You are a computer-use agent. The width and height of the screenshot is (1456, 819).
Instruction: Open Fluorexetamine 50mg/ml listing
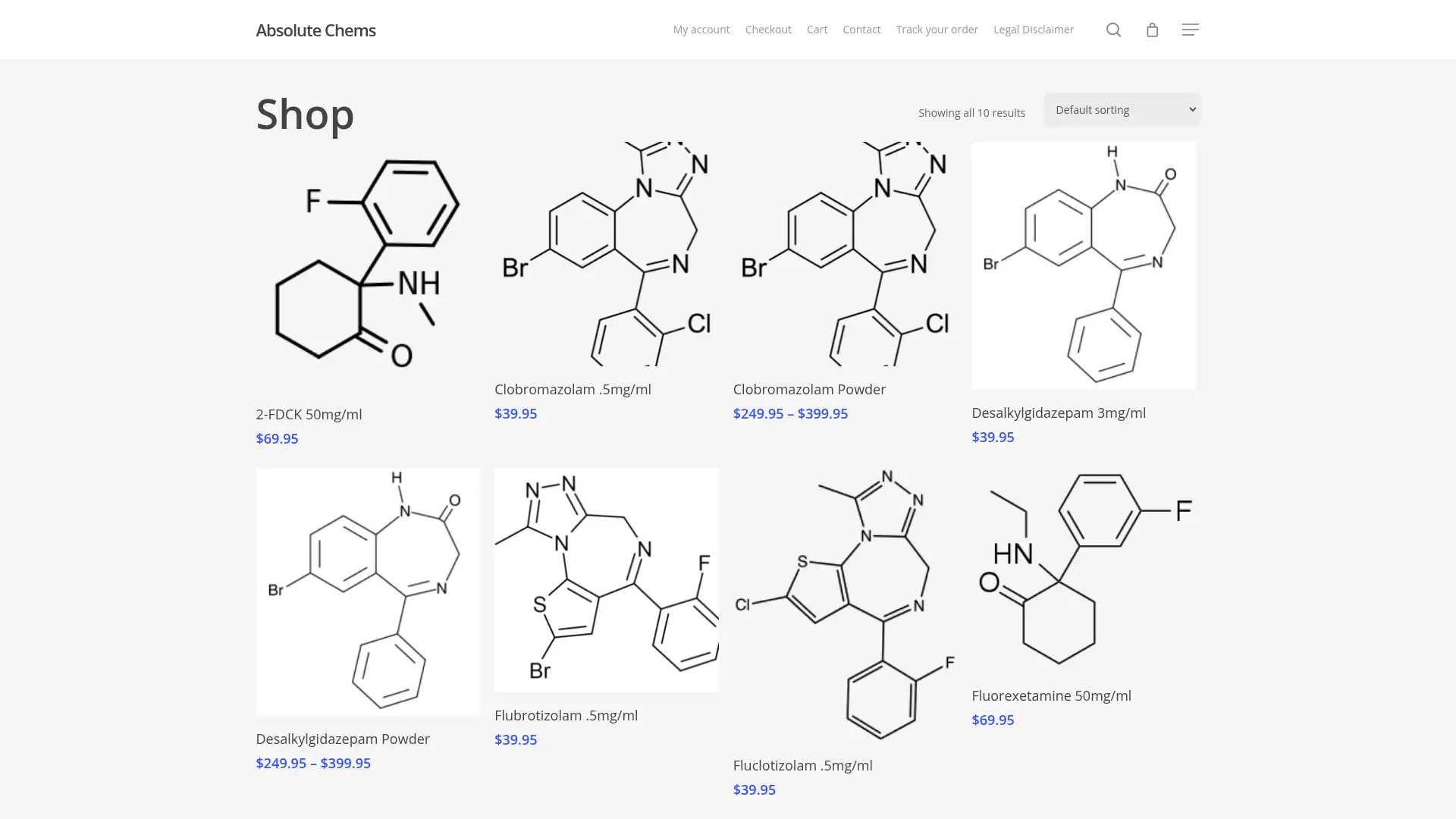pyautogui.click(x=1051, y=695)
